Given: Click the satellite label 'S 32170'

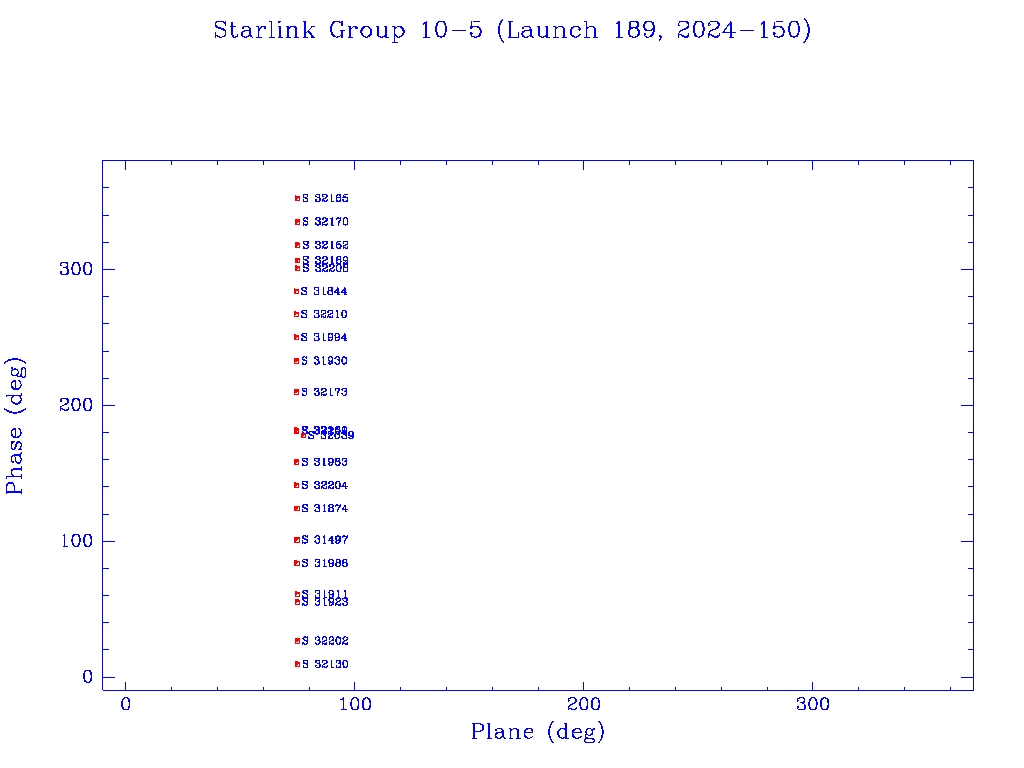Looking at the screenshot, I should (x=325, y=222).
